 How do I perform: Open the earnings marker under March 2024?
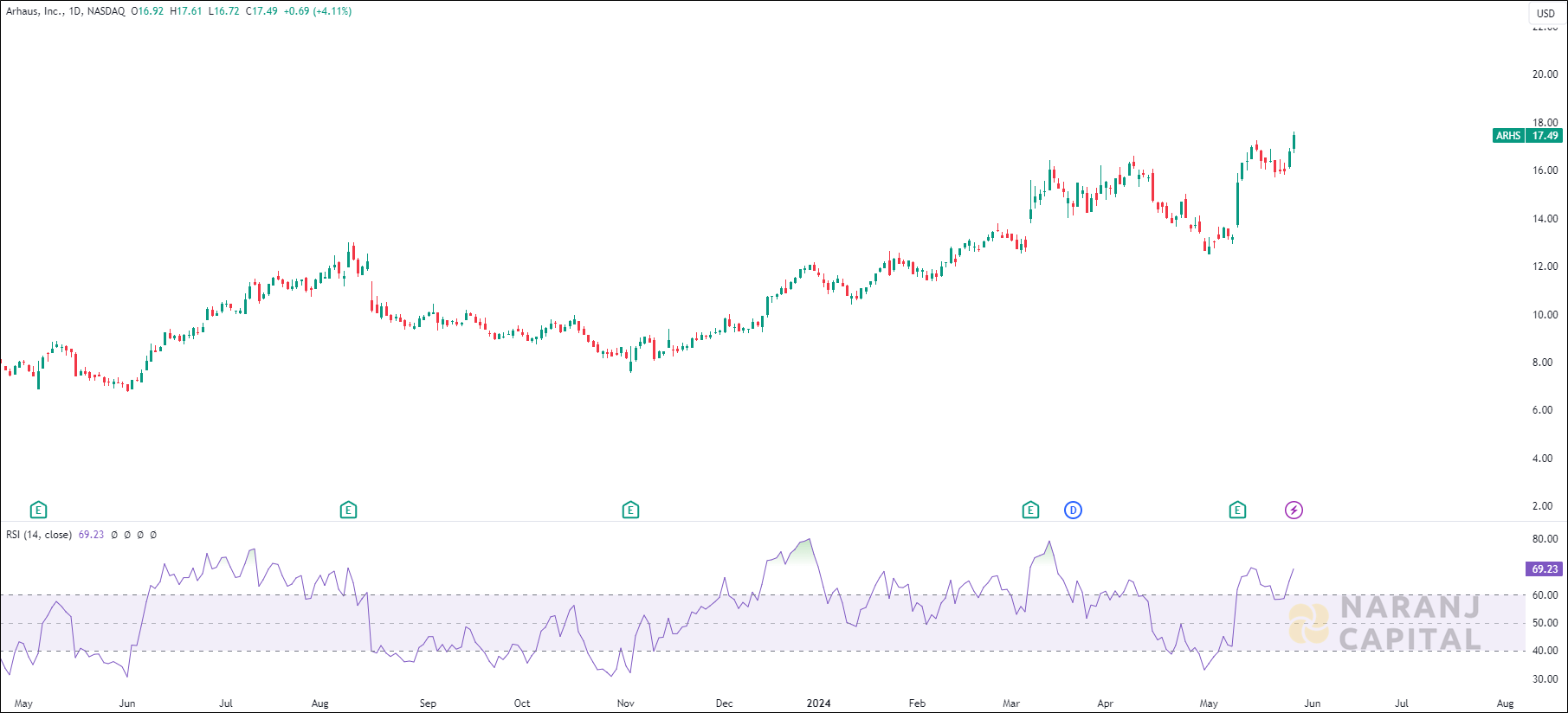coord(1030,511)
